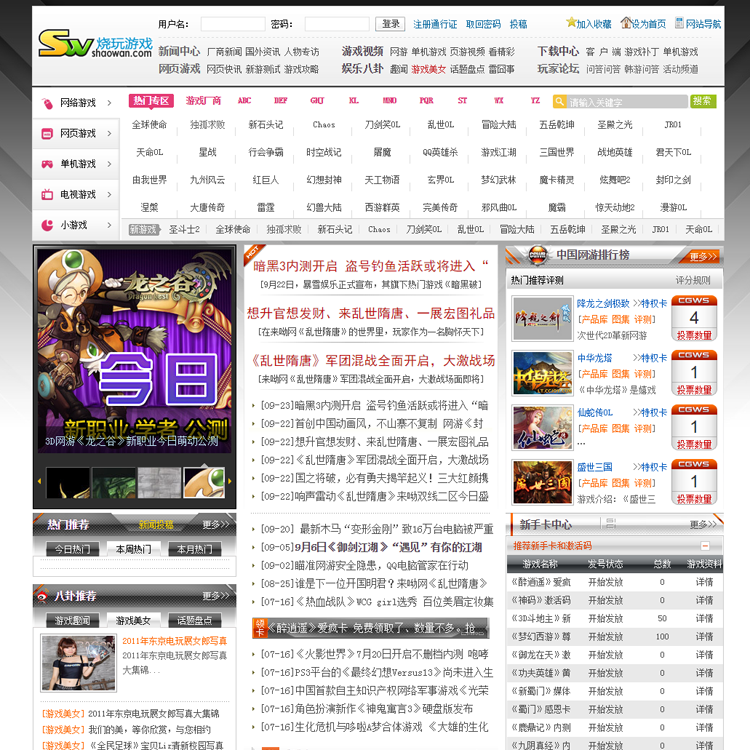This screenshot has width=750, height=750.
Task: Open the 游戏视频 section link
Action: pos(363,51)
